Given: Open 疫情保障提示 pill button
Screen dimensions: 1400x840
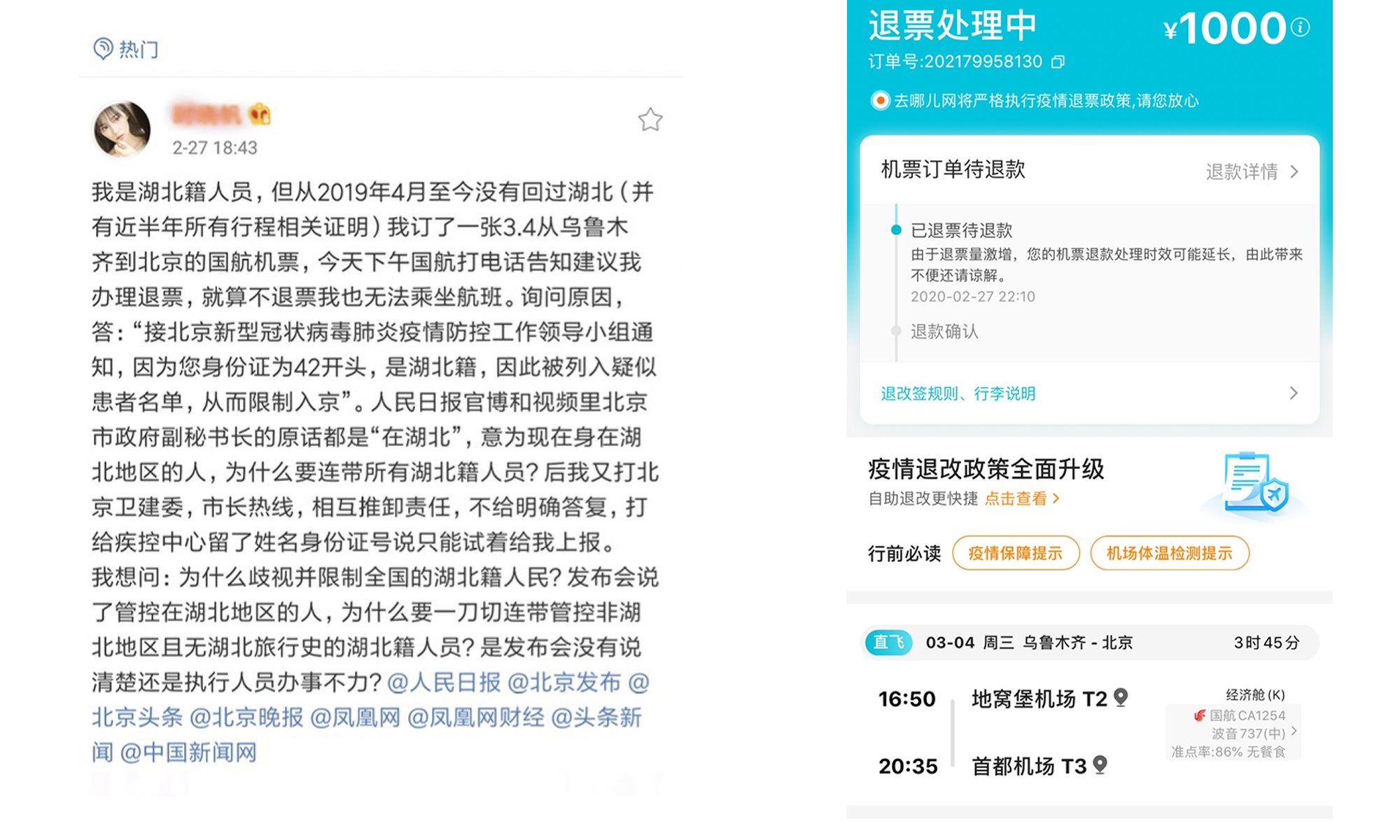Looking at the screenshot, I should click(1016, 553).
